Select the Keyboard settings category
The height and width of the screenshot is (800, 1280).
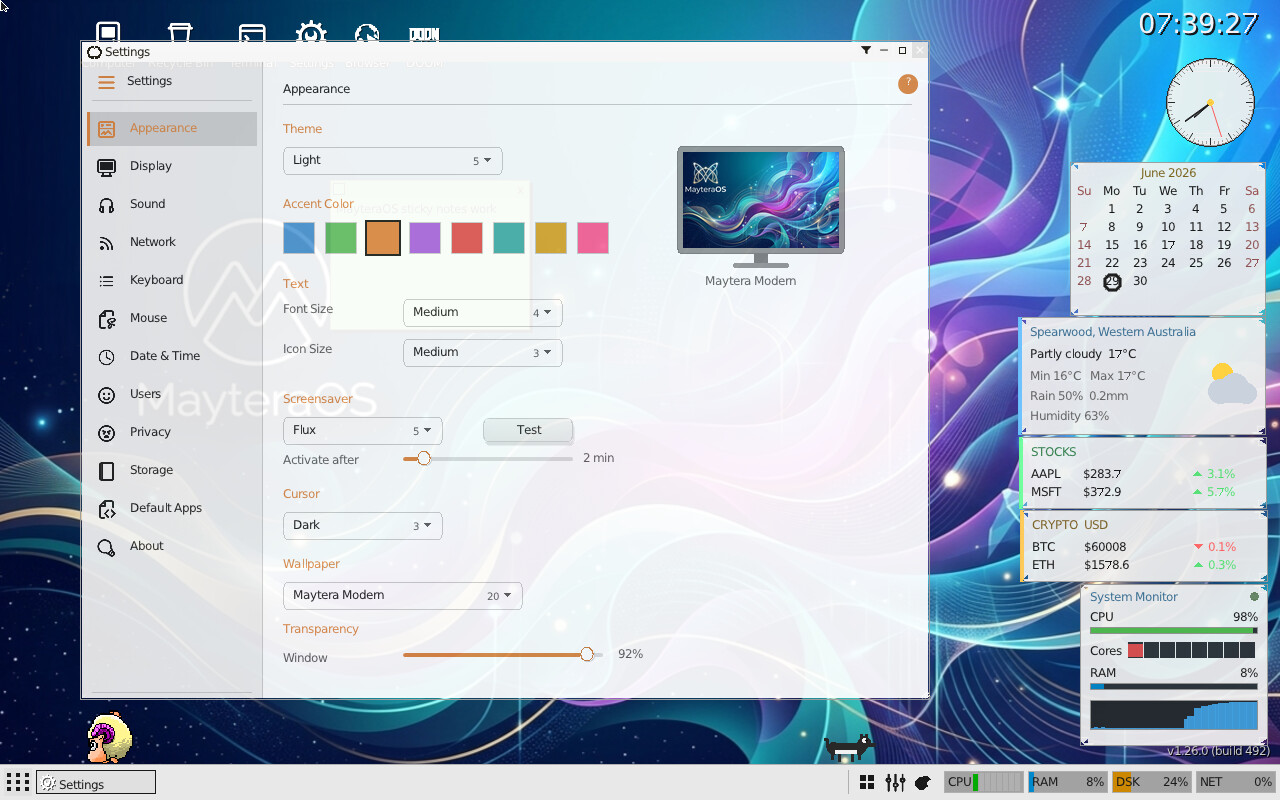pyautogui.click(x=171, y=280)
